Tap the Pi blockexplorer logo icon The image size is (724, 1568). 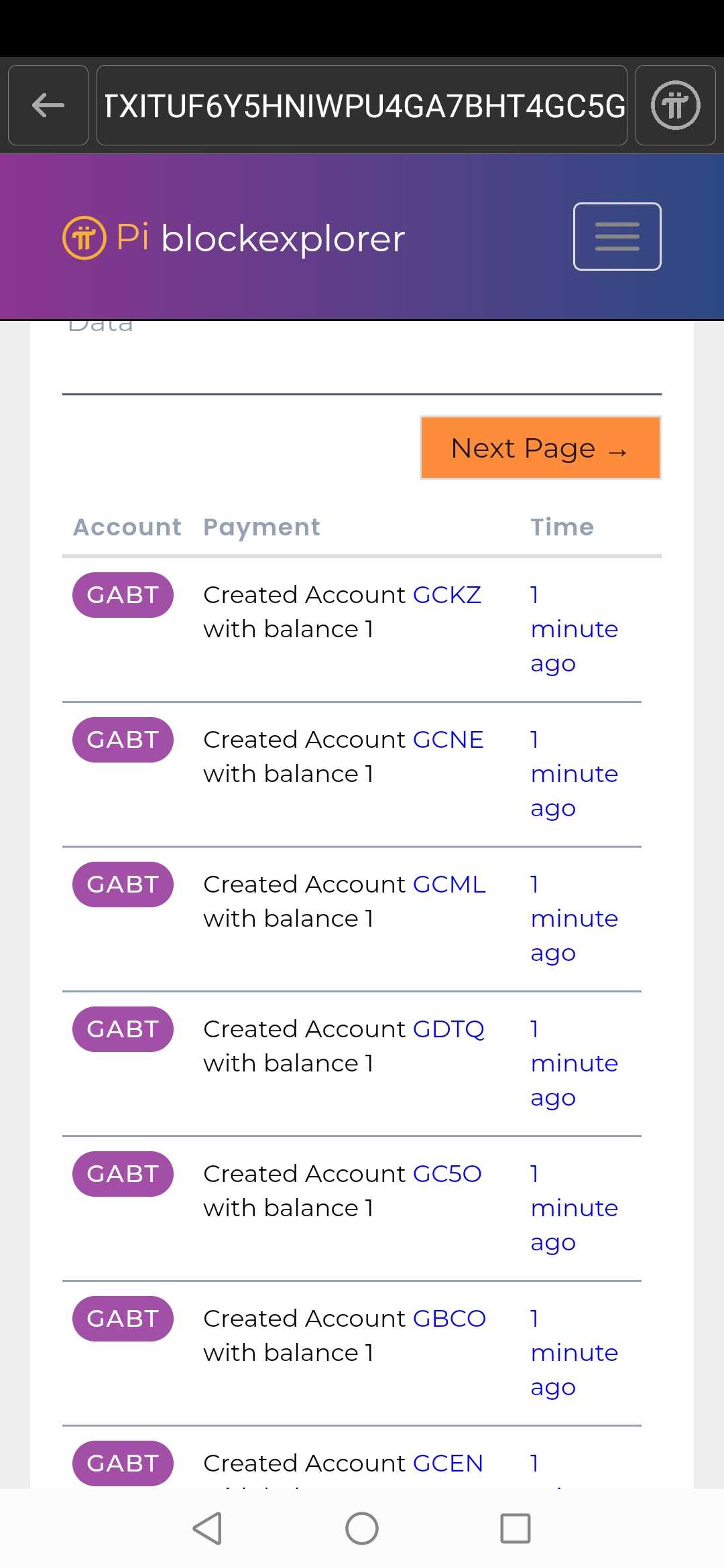click(x=84, y=238)
